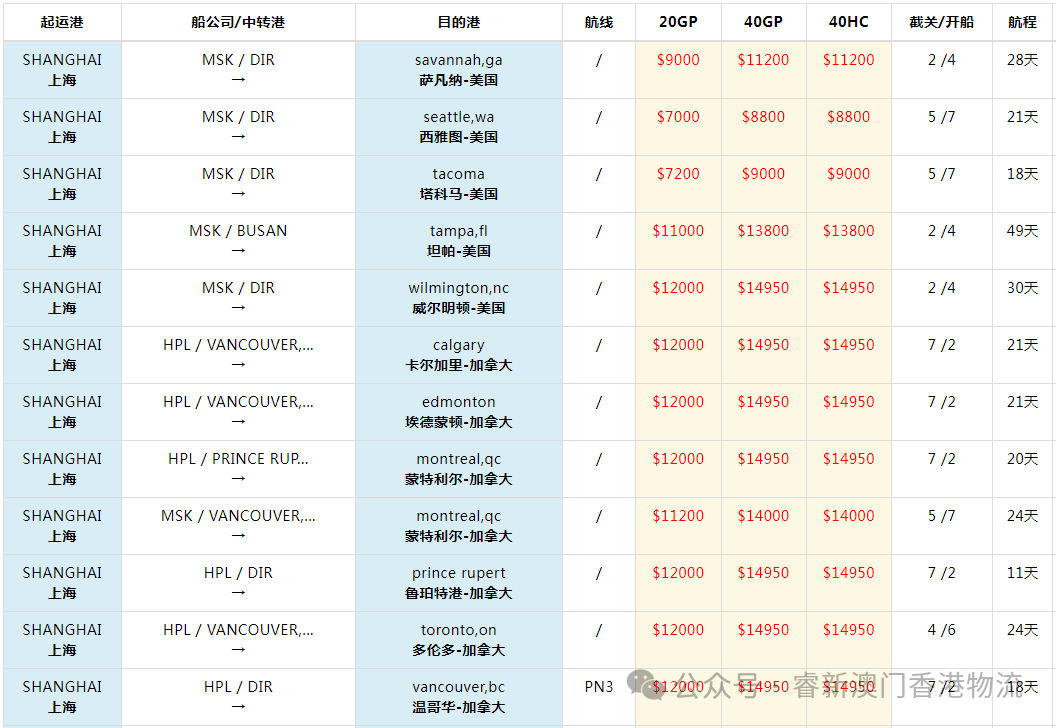Viewport: 1056px width, 728px height.
Task: Click MSK / VANCOUVER,... carrier cell
Action: (238, 526)
